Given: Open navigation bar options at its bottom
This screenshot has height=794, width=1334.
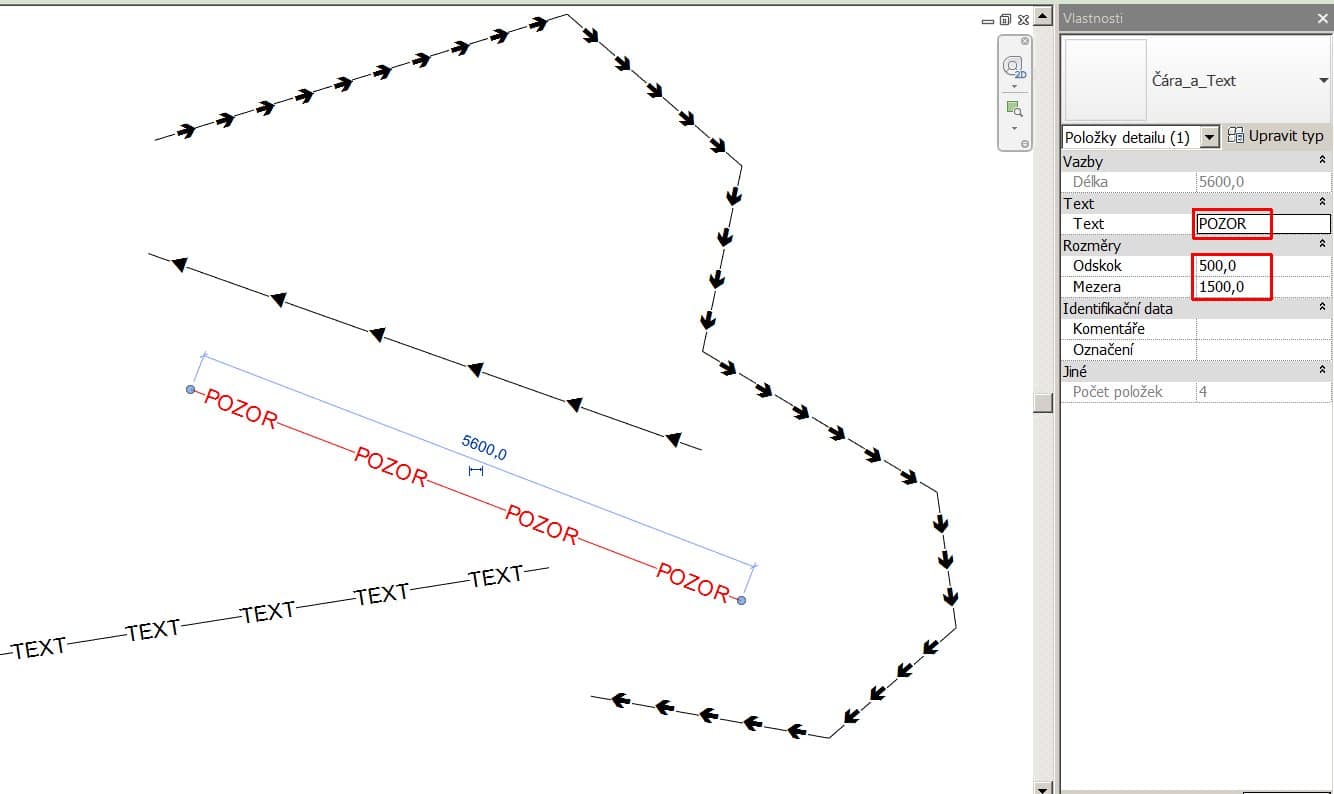Looking at the screenshot, I should click(1024, 144).
